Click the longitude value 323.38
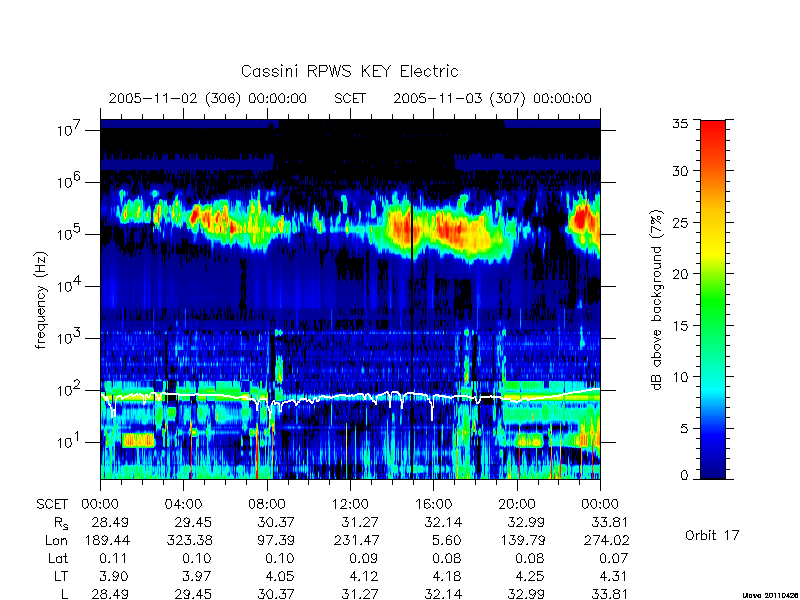Image resolution: width=800 pixels, height=600 pixels. [189, 540]
